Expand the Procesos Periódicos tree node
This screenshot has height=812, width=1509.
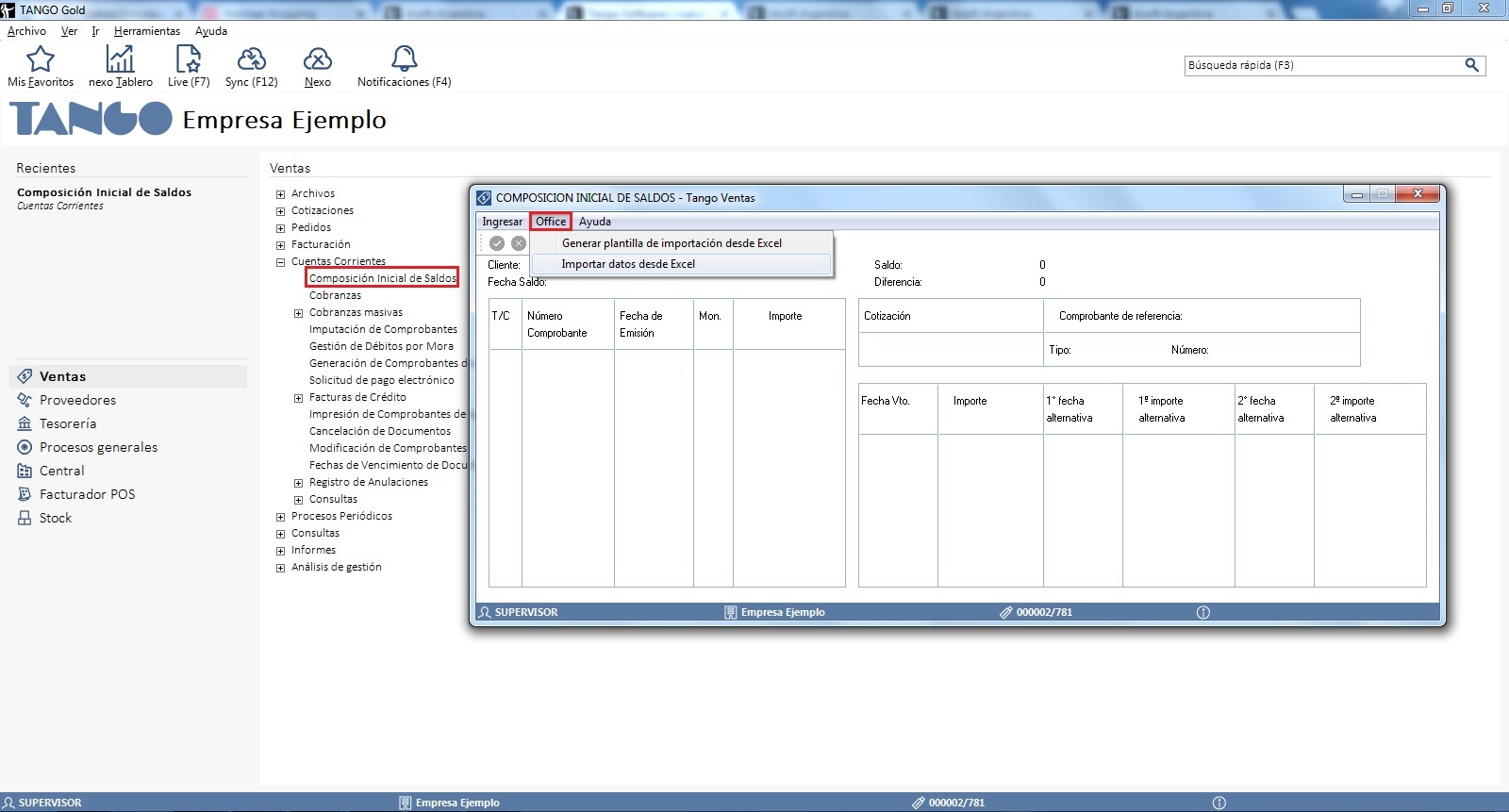click(280, 517)
